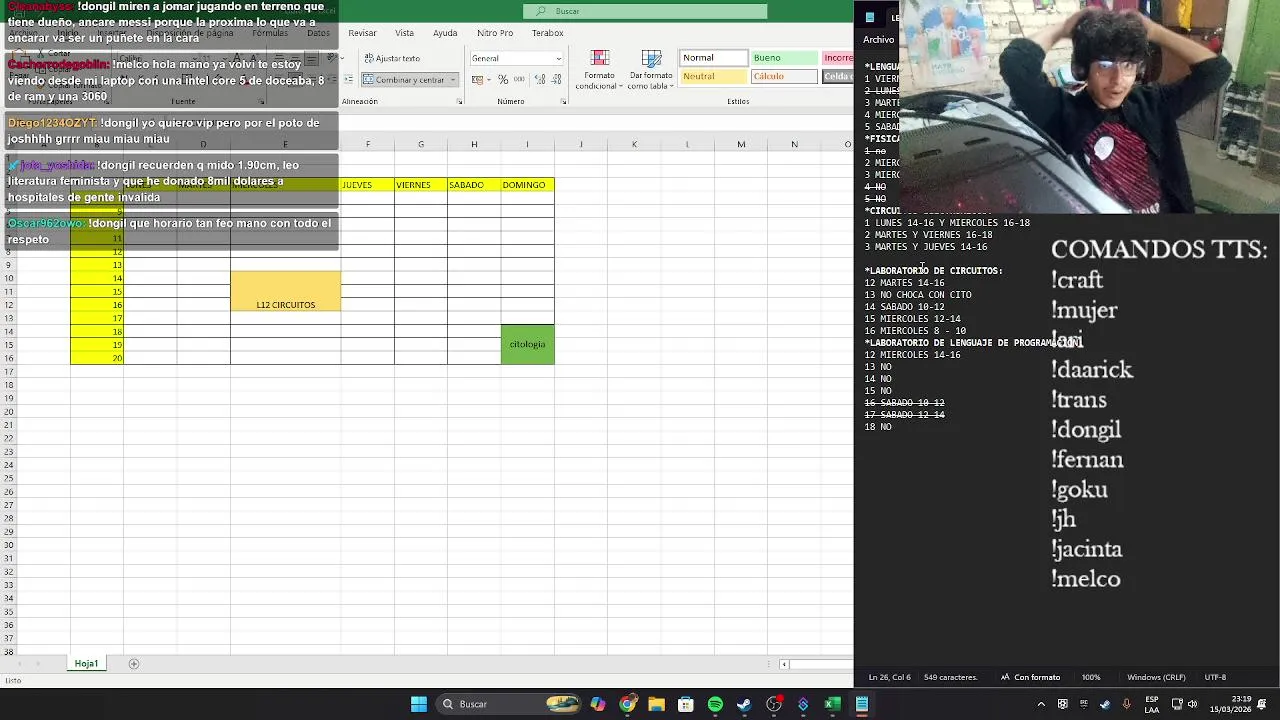This screenshot has width=1280, height=720.
Task: Expand the Combinar y centrar dropdown arrow
Action: click(x=453, y=80)
